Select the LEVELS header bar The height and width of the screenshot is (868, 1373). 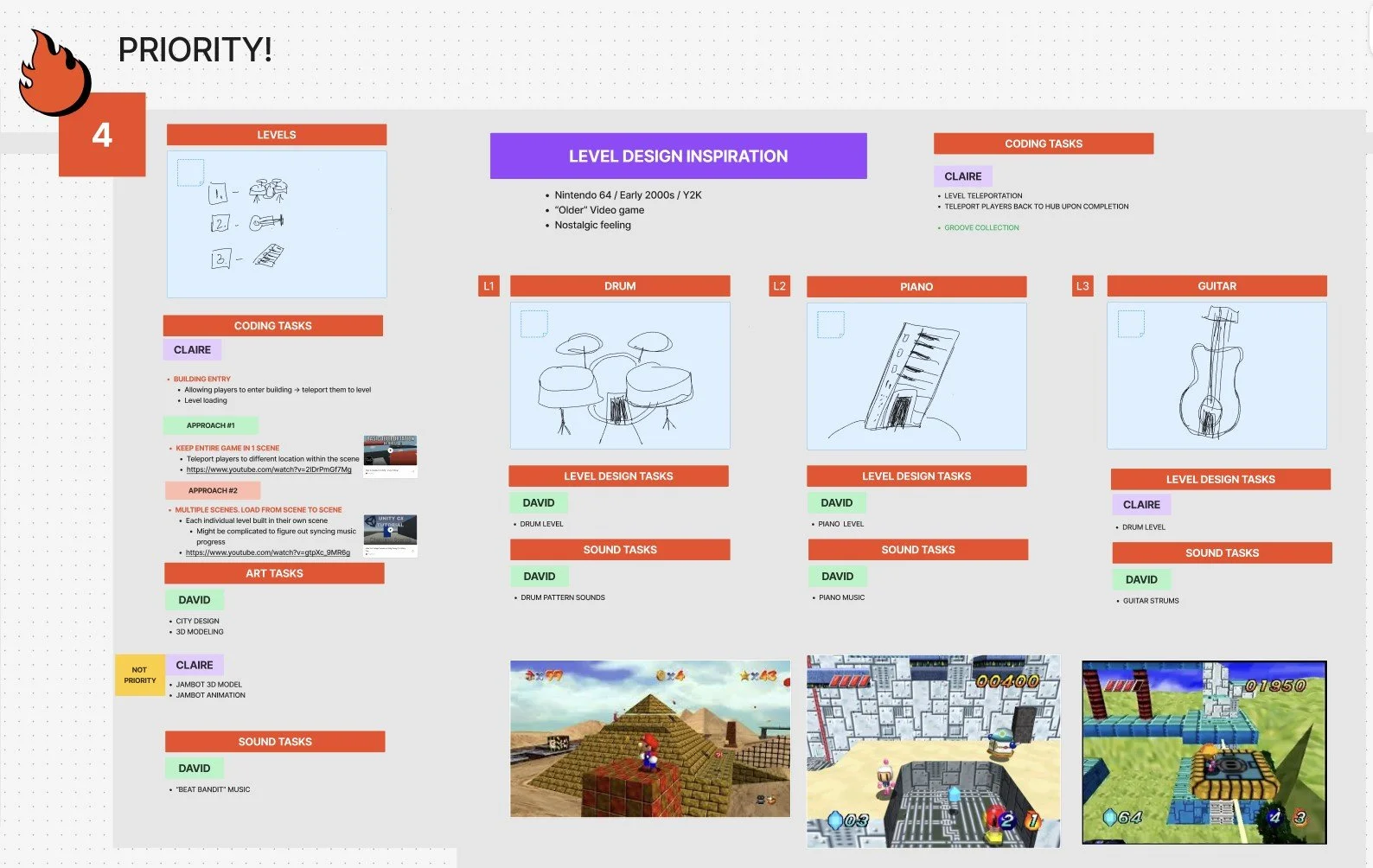point(277,135)
